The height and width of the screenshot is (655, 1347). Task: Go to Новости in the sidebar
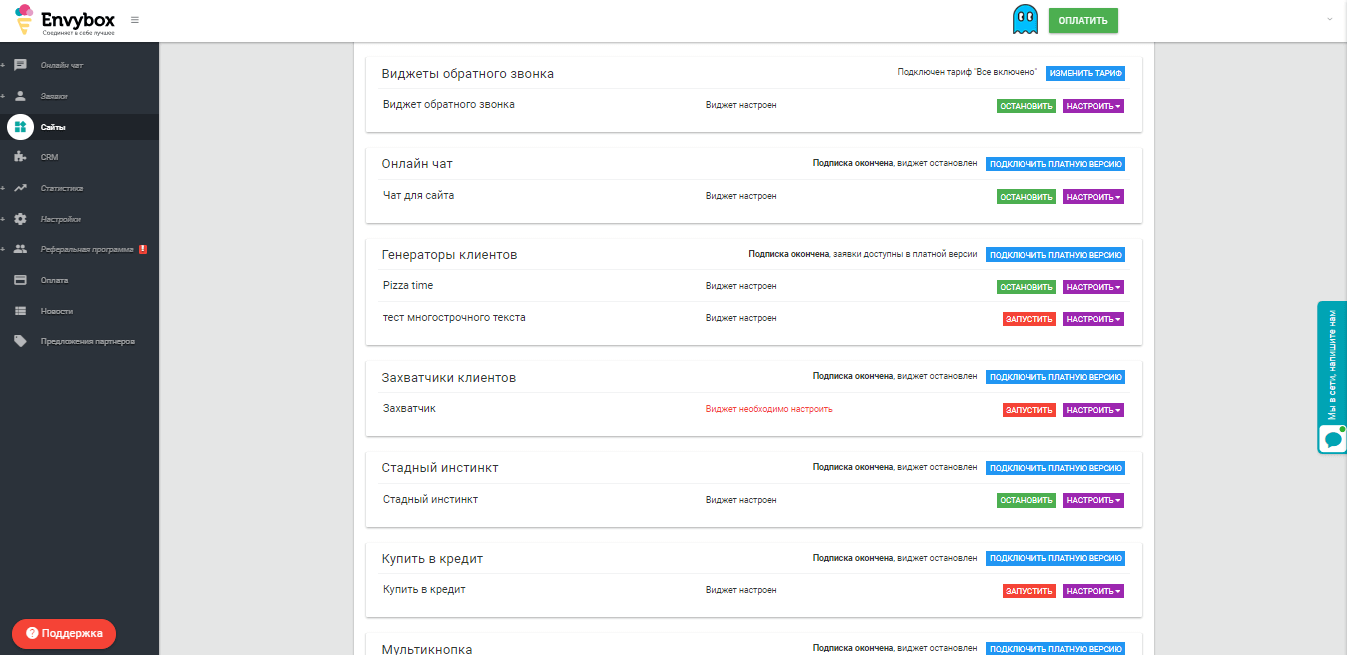click(56, 311)
